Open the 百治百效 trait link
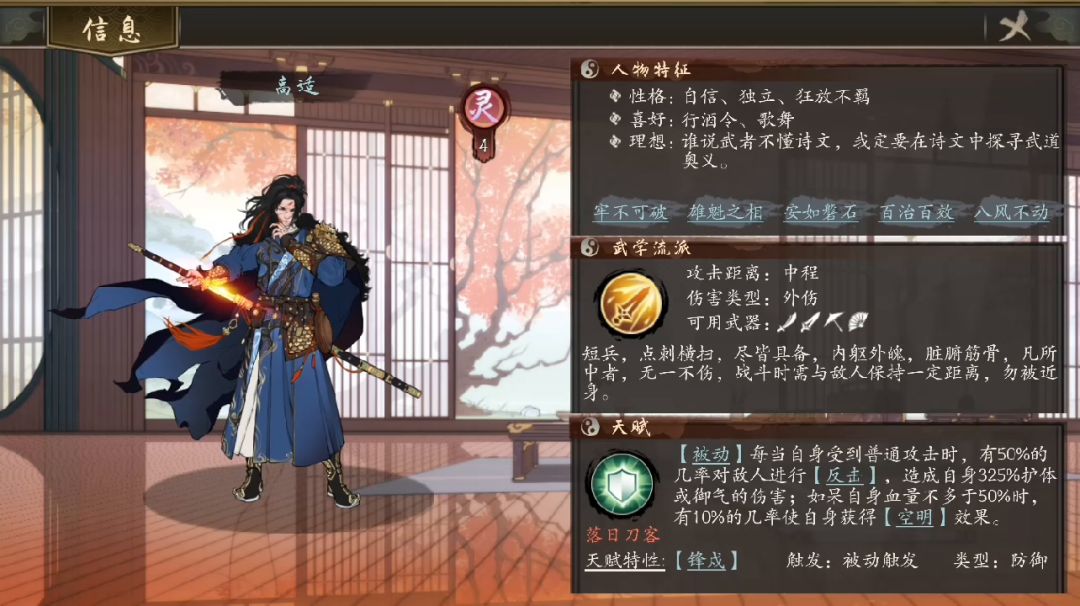This screenshot has width=1080, height=606. pyautogui.click(x=916, y=212)
